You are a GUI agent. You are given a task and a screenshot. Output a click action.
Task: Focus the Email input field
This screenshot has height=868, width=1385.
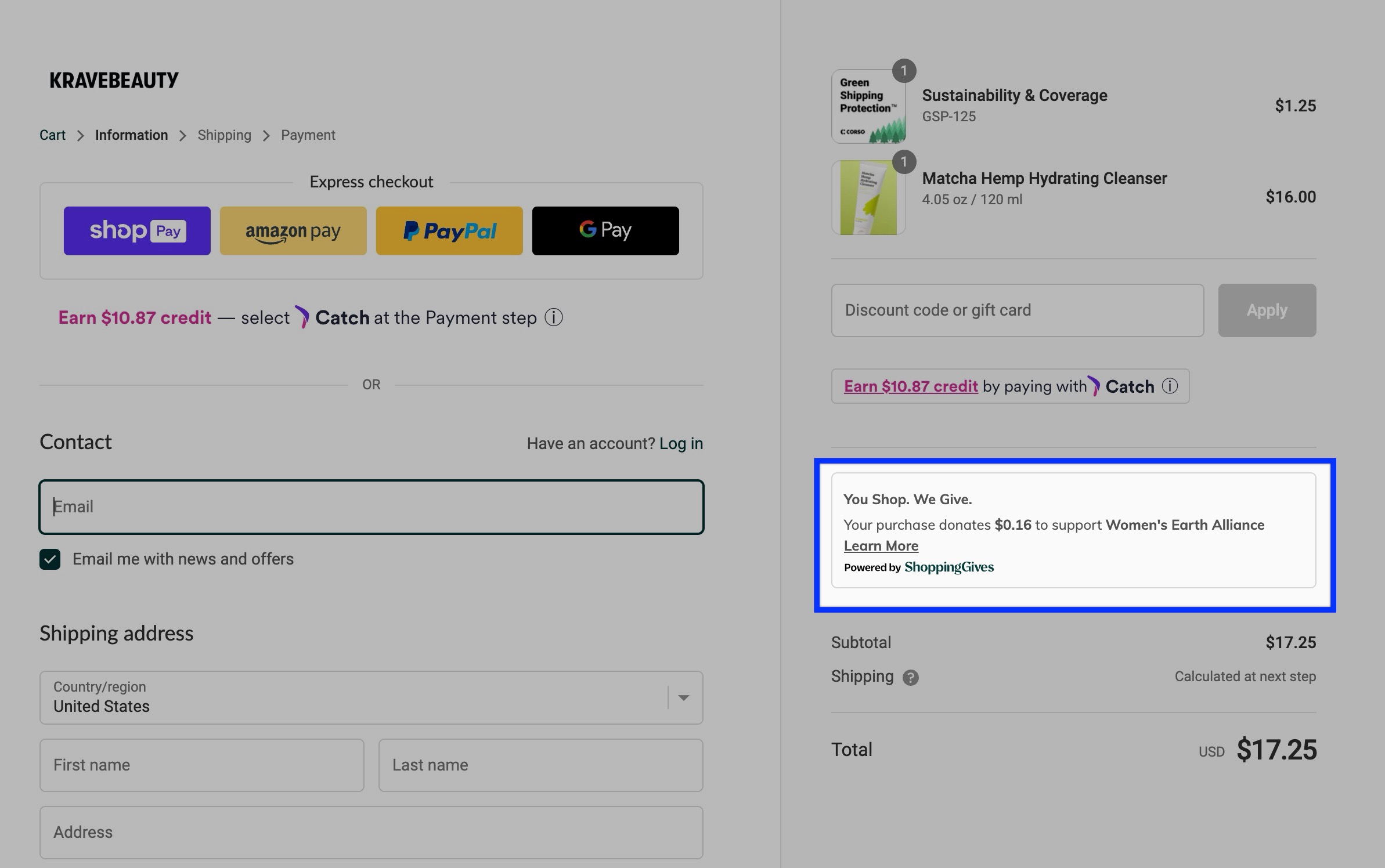tap(372, 507)
